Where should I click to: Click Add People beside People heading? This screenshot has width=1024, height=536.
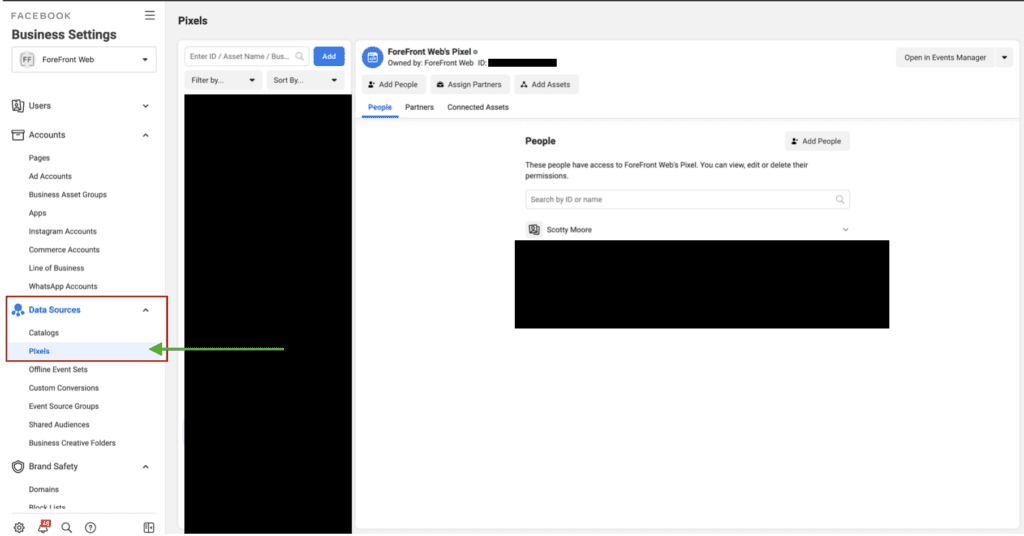817,141
